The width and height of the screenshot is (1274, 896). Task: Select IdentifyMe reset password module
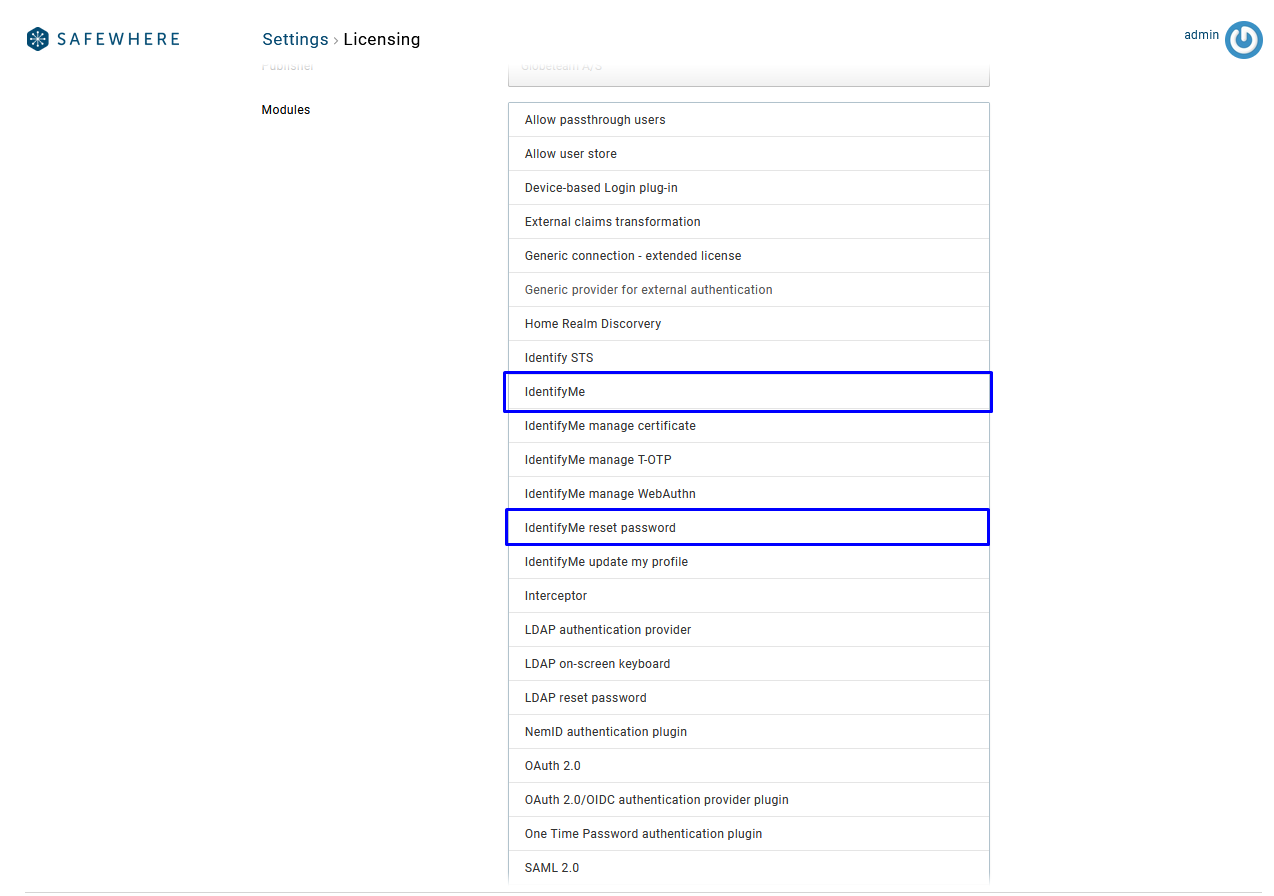click(x=600, y=528)
